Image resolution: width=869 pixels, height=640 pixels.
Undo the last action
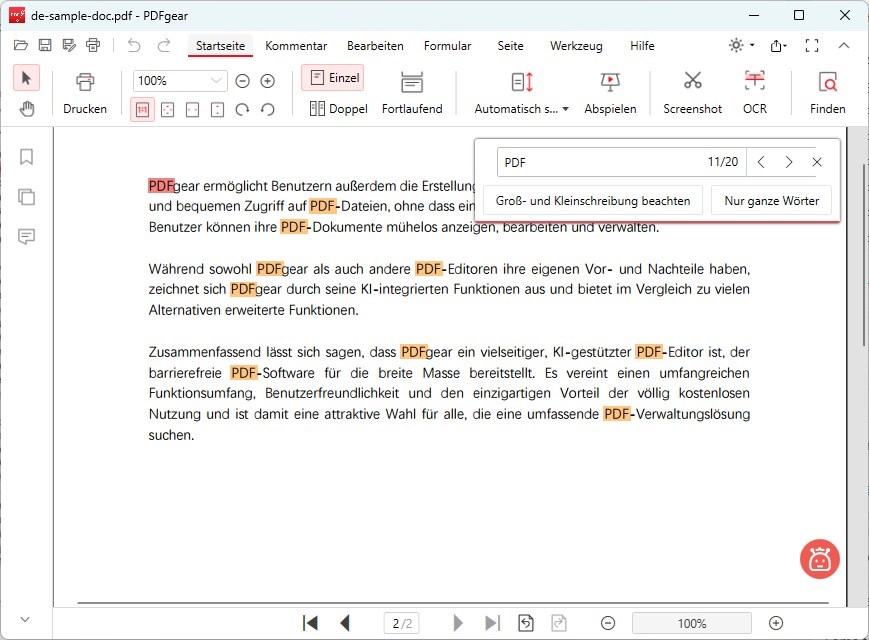tap(134, 45)
